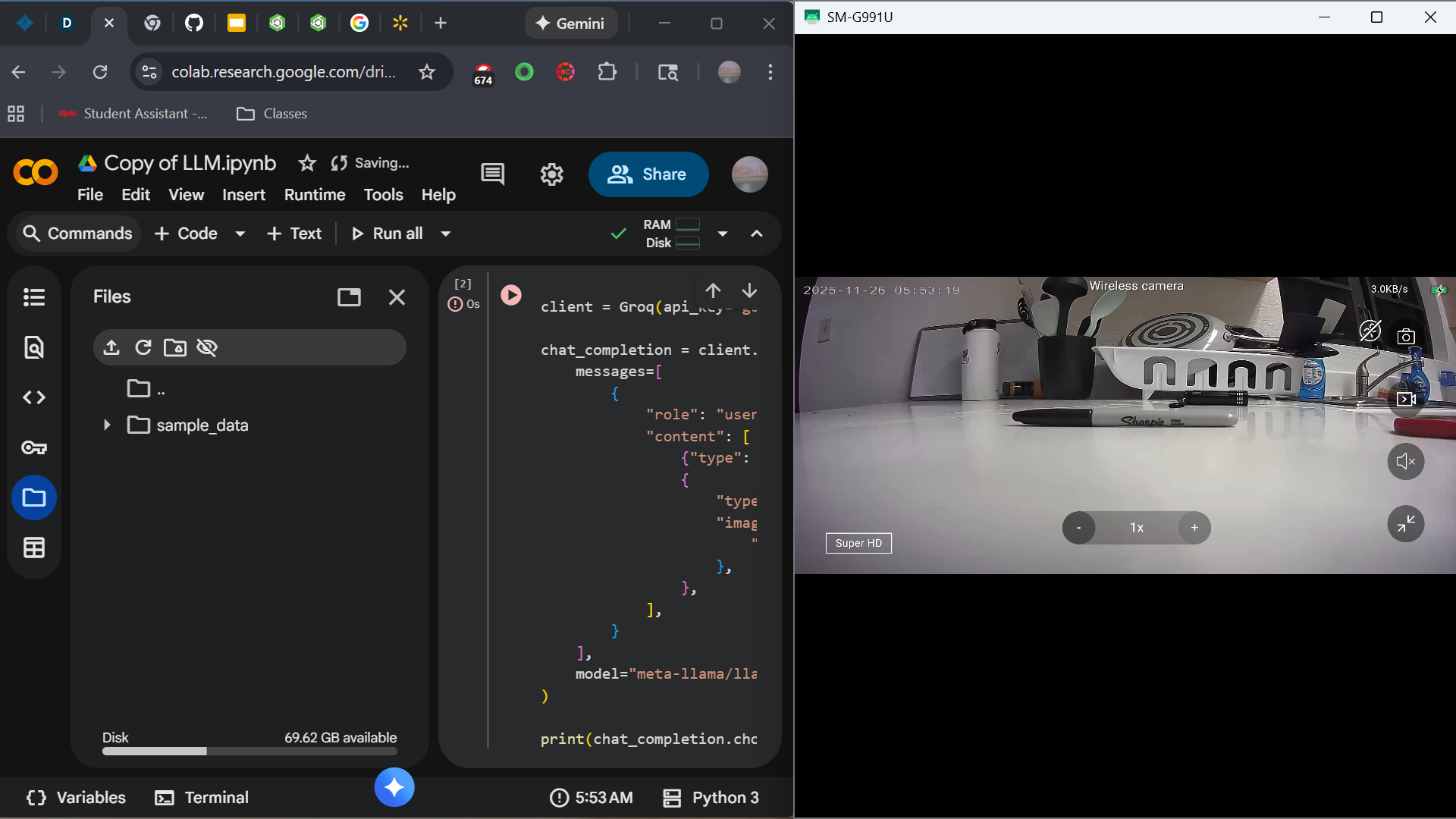Open the Terminal panel button

(x=202, y=798)
